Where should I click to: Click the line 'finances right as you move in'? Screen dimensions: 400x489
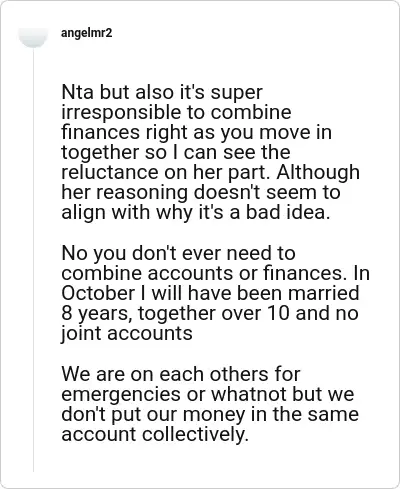point(197,132)
